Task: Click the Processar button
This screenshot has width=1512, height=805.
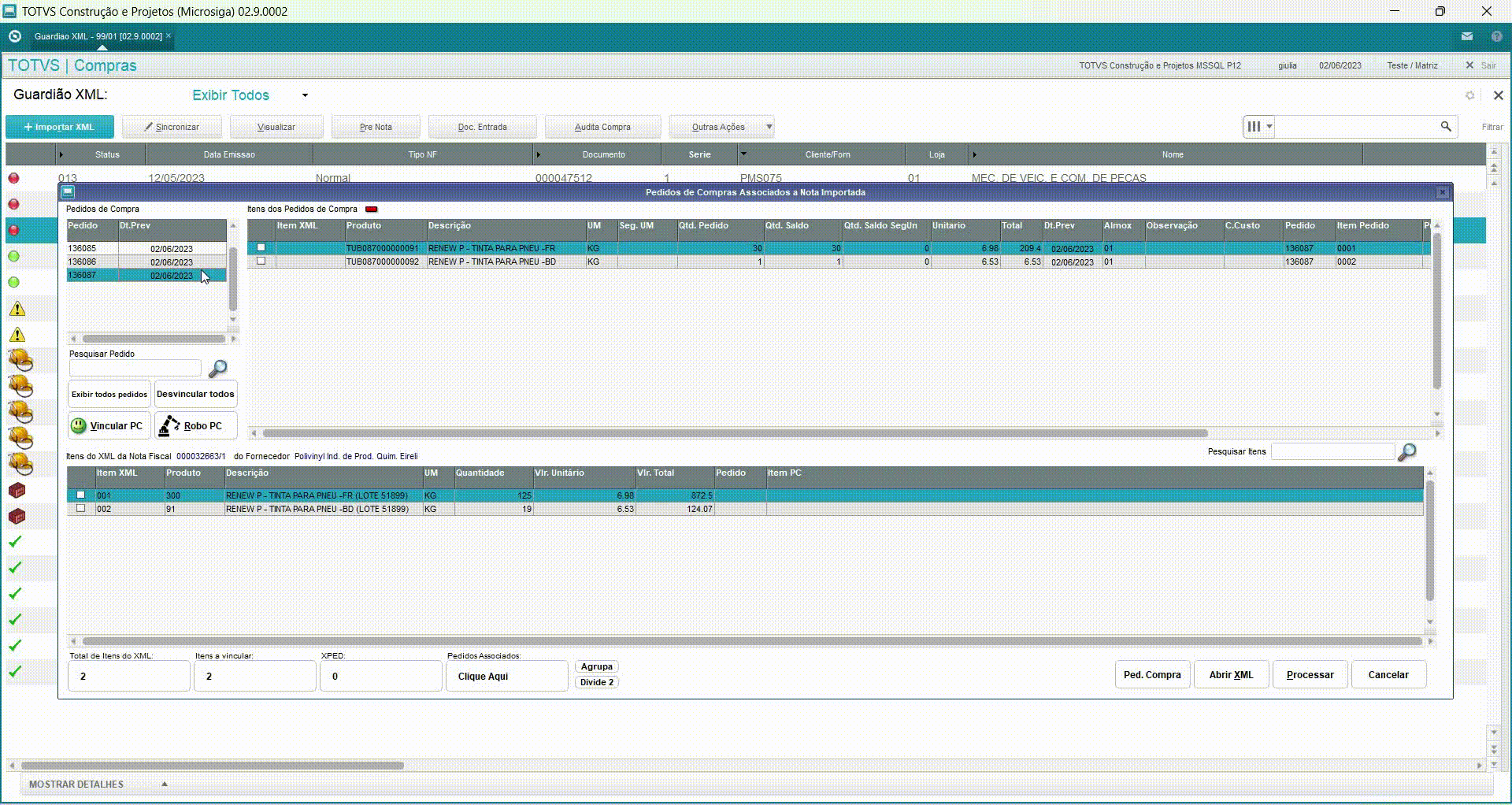Action: [1310, 675]
